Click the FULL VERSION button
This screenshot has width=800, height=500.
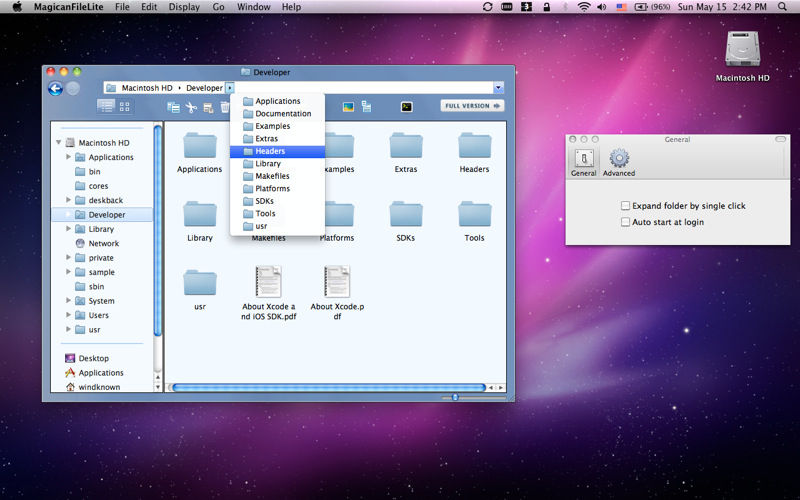472,106
